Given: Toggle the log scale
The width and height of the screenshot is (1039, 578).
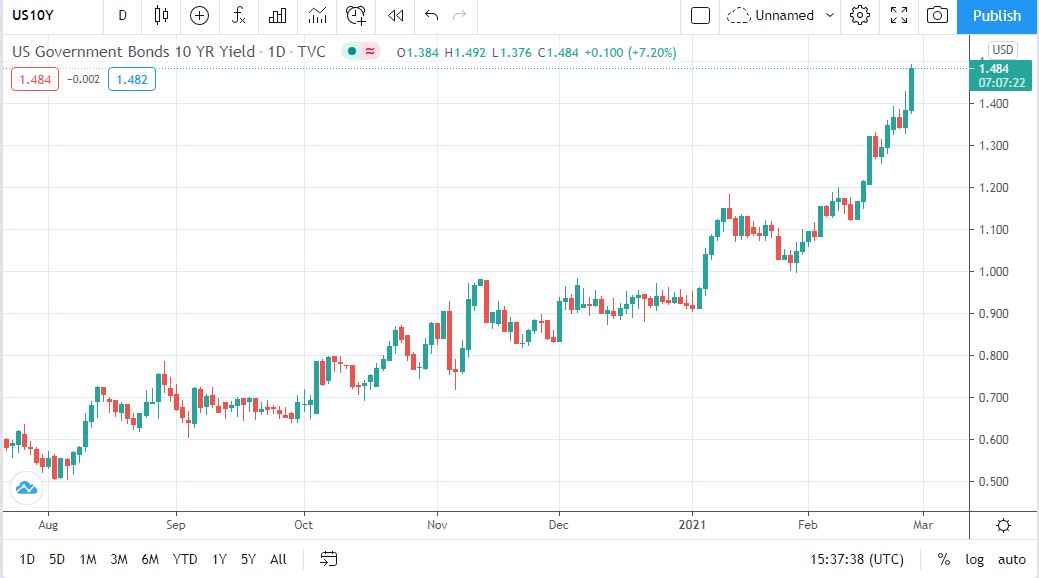Looking at the screenshot, I should pos(974,559).
